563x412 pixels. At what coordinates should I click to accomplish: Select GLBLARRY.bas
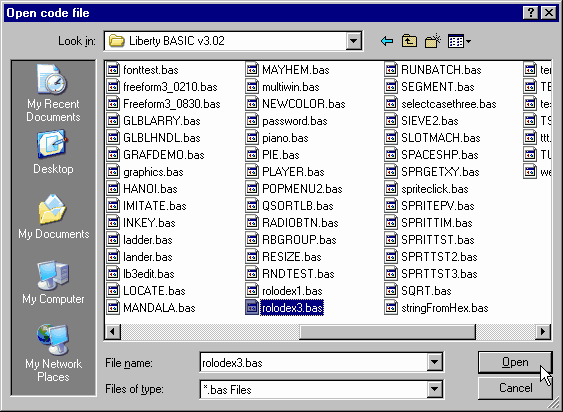162,121
